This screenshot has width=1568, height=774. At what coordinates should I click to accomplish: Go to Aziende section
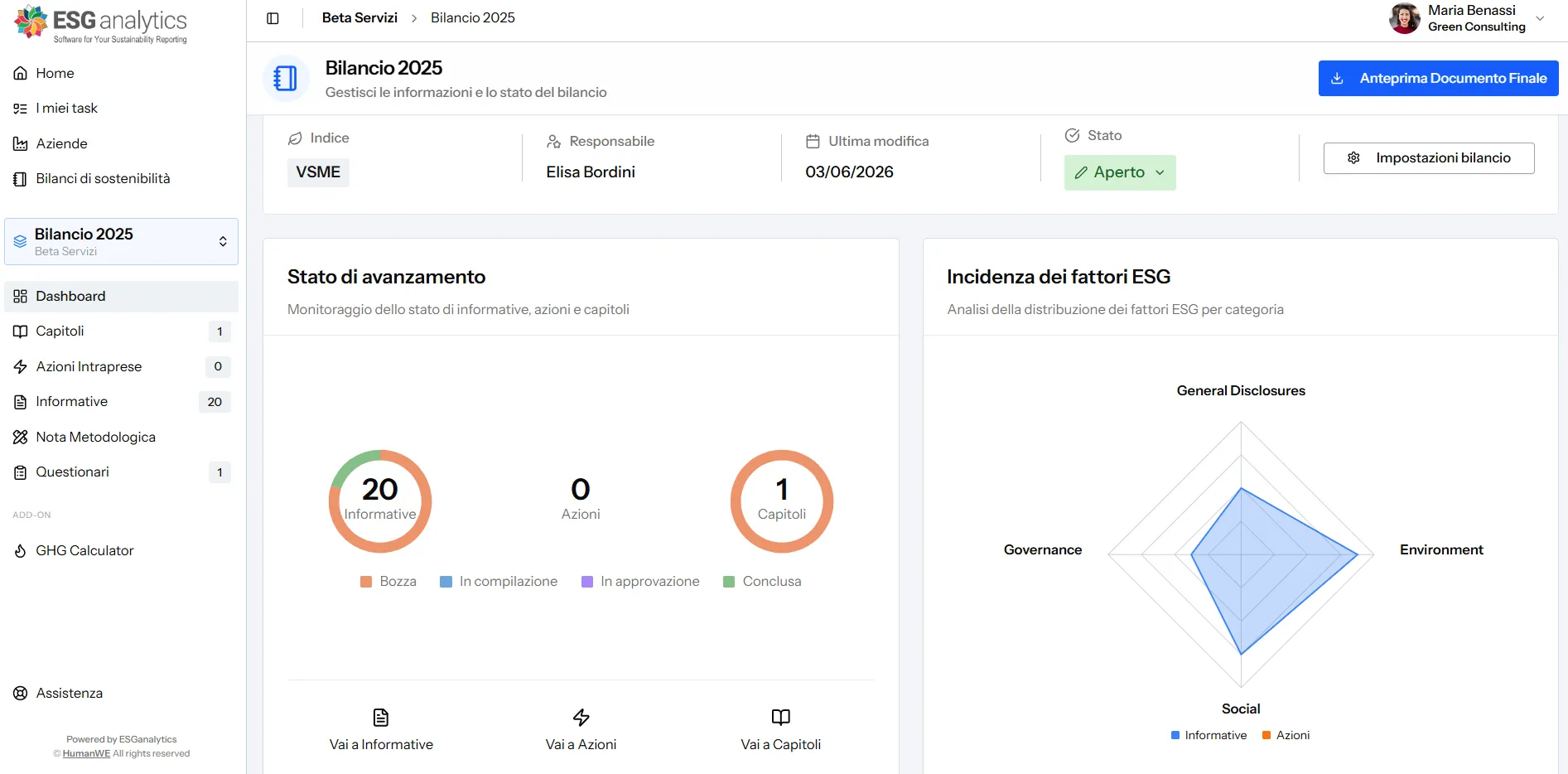click(121, 143)
